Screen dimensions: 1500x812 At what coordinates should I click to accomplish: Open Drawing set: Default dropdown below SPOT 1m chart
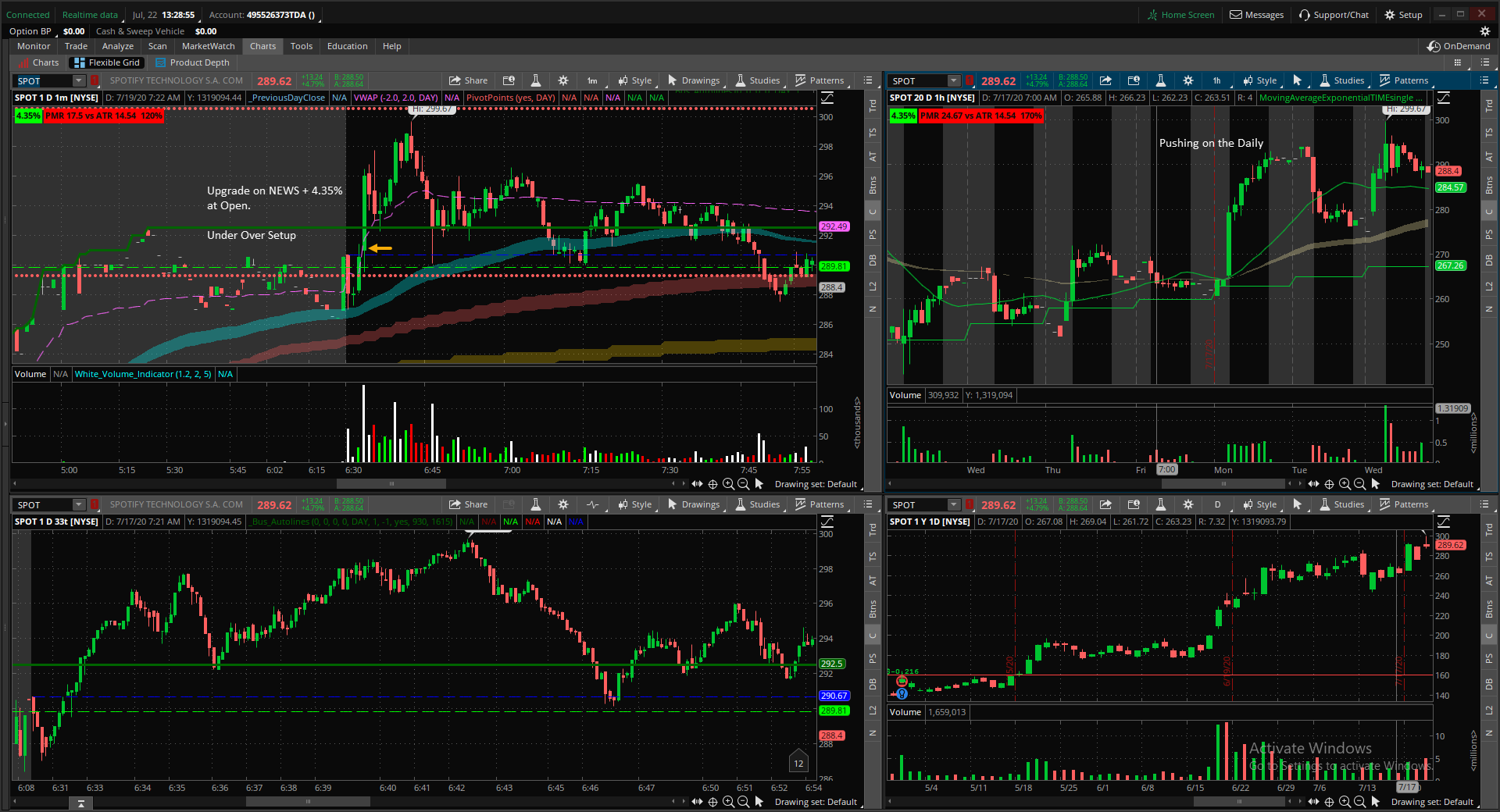pos(819,484)
